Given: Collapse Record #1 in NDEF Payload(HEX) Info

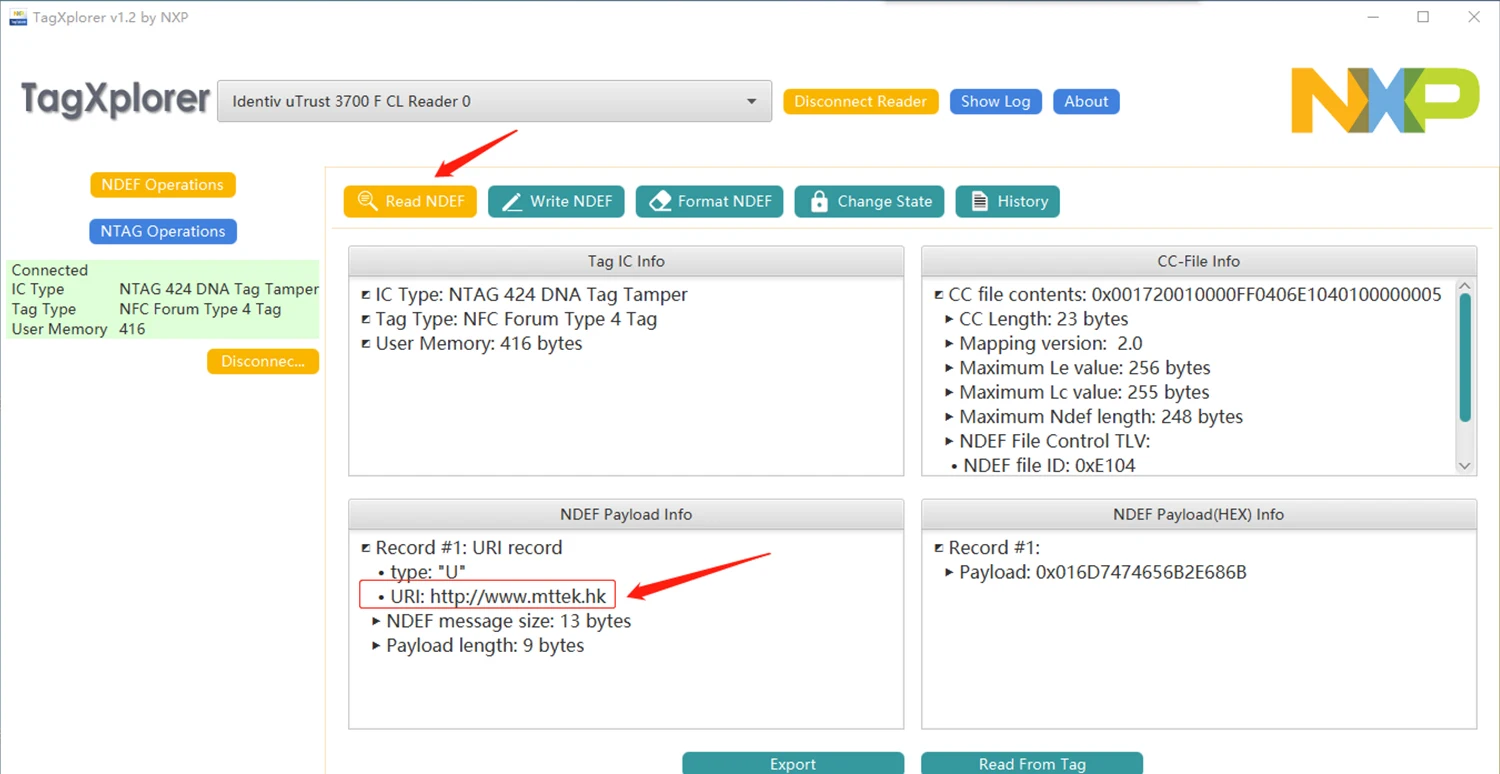Looking at the screenshot, I should tap(939, 548).
